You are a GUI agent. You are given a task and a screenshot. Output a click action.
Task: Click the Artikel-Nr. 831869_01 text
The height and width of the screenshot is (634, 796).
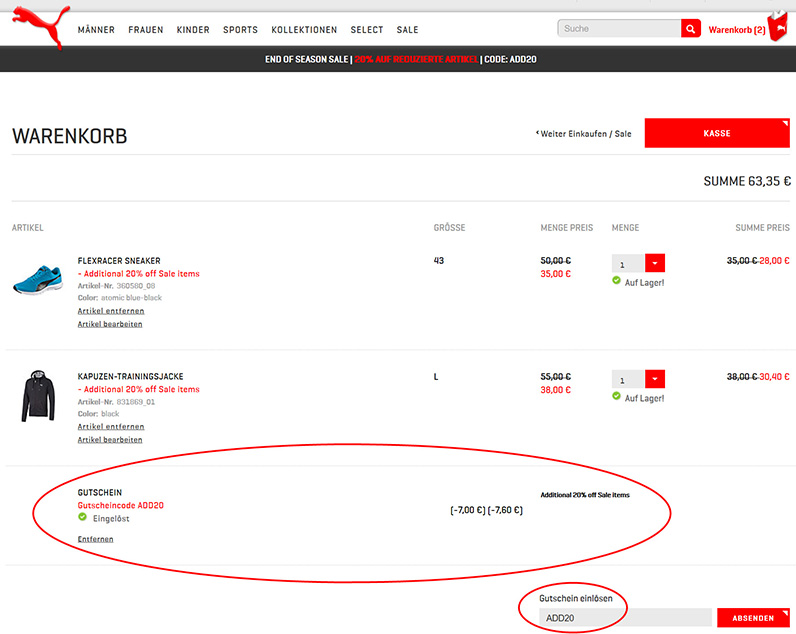click(116, 402)
